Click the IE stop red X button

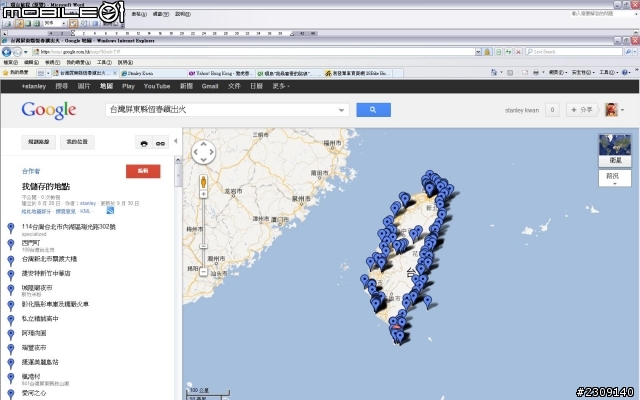[518, 52]
